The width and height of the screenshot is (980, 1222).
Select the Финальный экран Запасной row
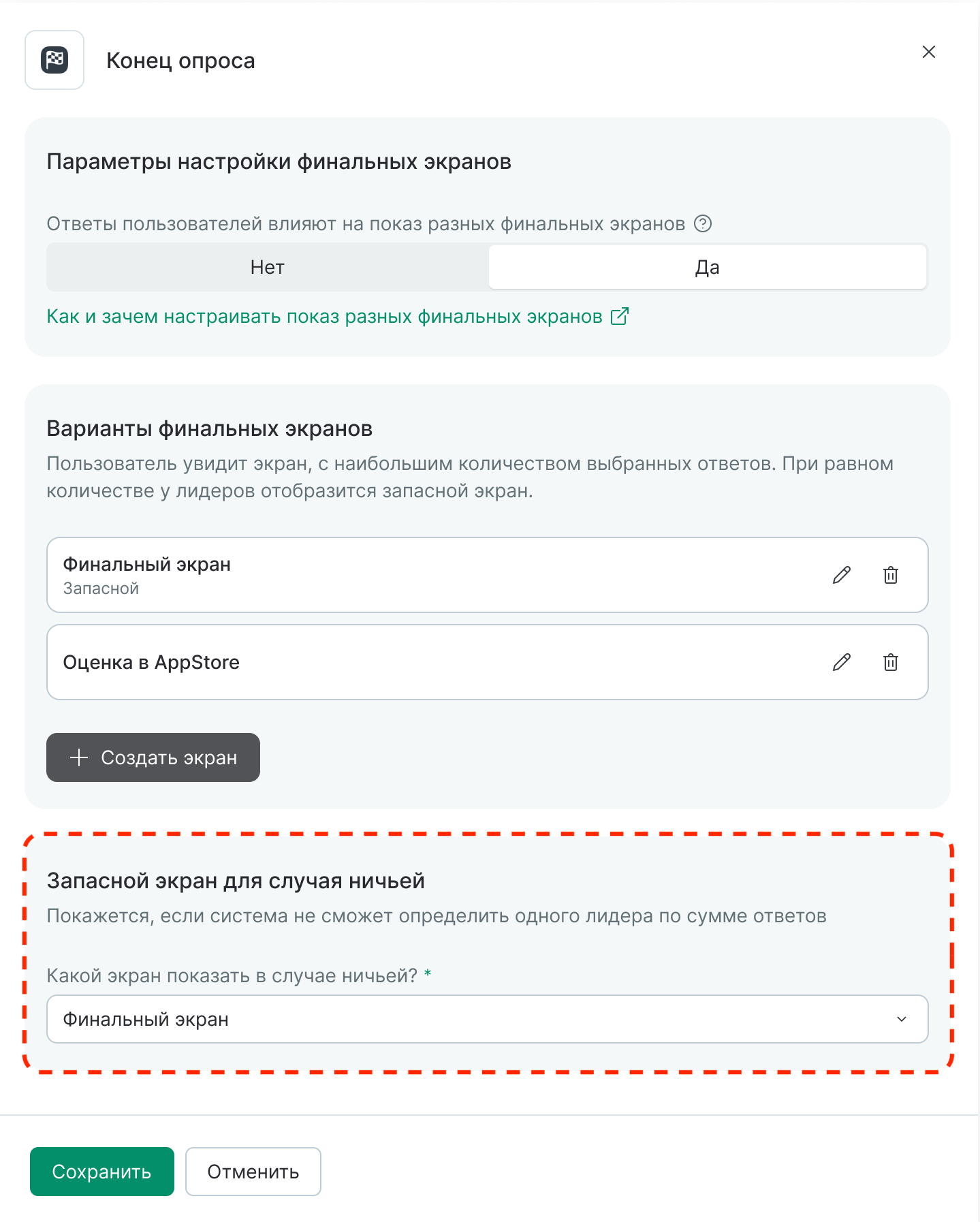[x=409, y=575]
